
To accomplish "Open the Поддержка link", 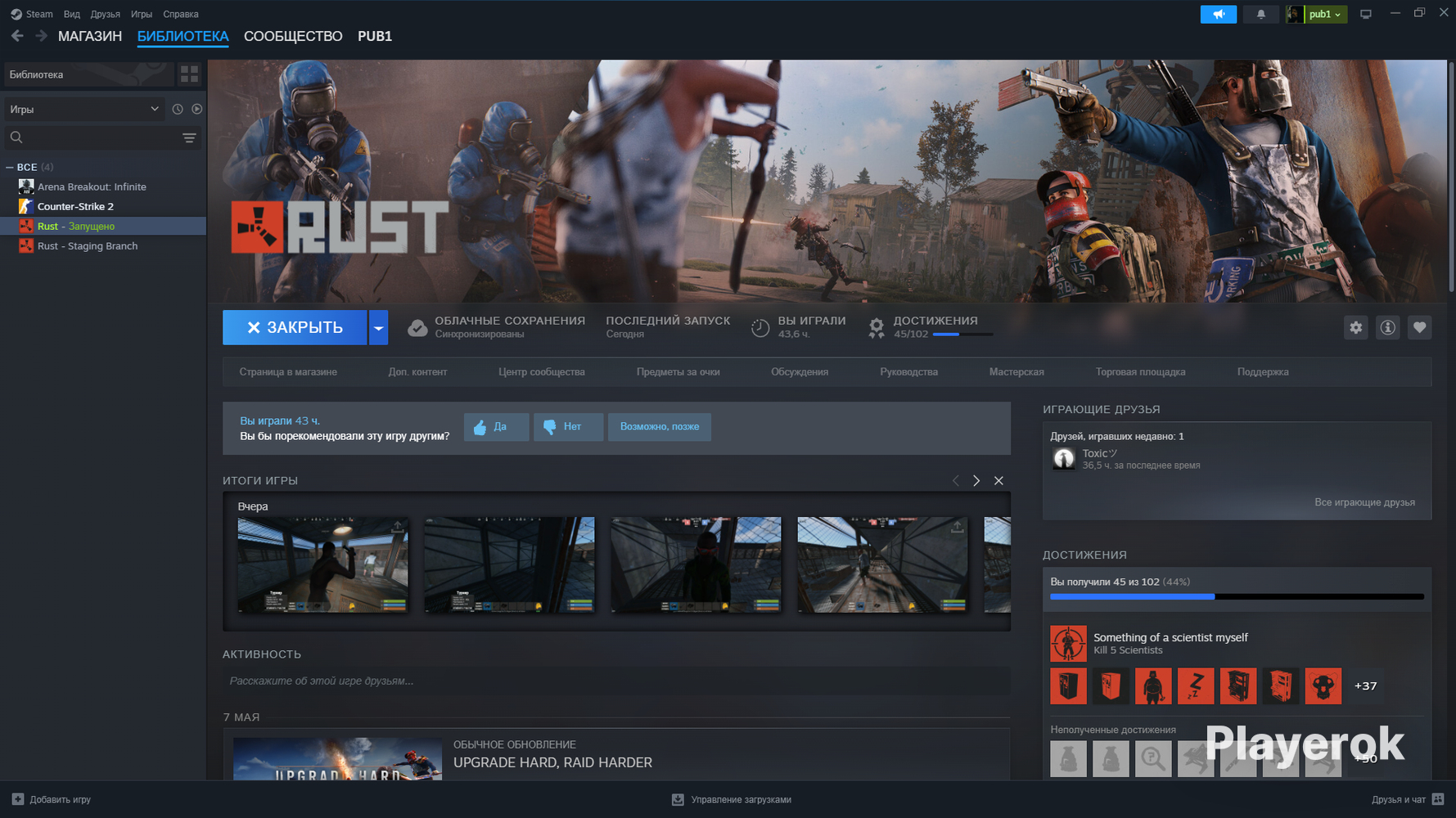I will 1263,372.
